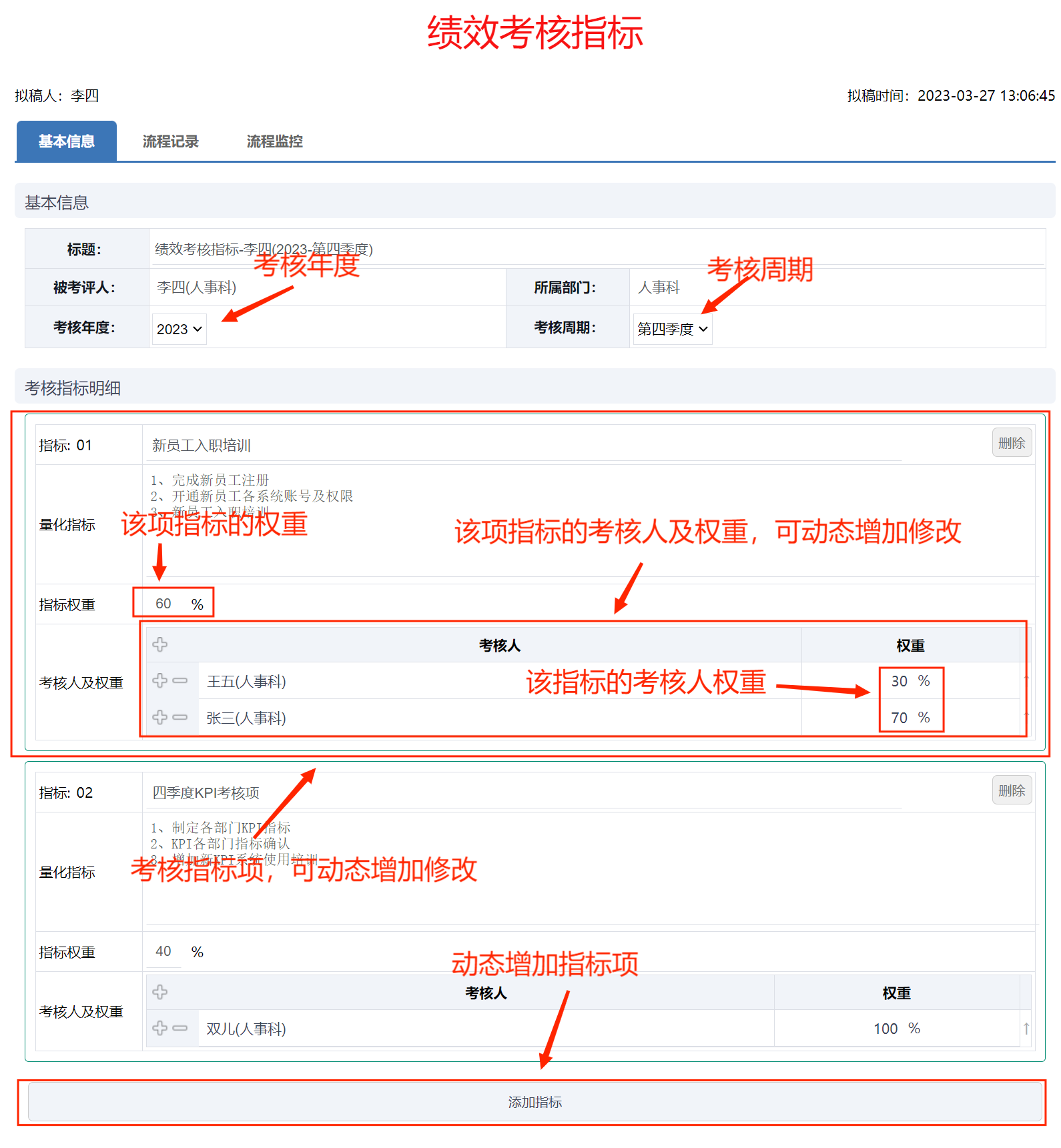Image resolution: width=1061 pixels, height=1148 pixels.
Task: Click plus icon beside 王五(人事科) row
Action: [x=160, y=680]
